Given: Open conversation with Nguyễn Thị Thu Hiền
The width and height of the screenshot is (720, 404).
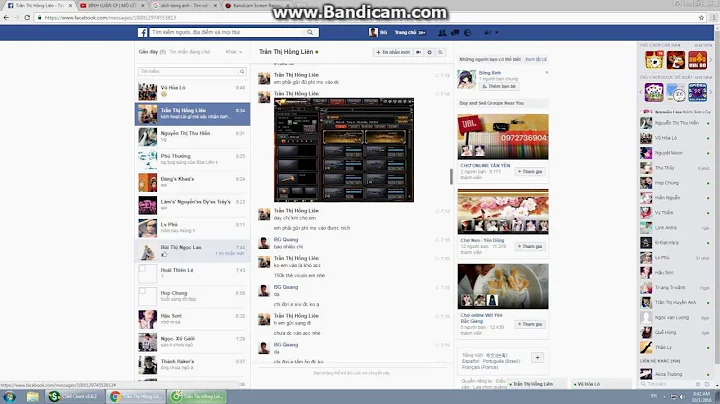Looking at the screenshot, I should (x=192, y=136).
